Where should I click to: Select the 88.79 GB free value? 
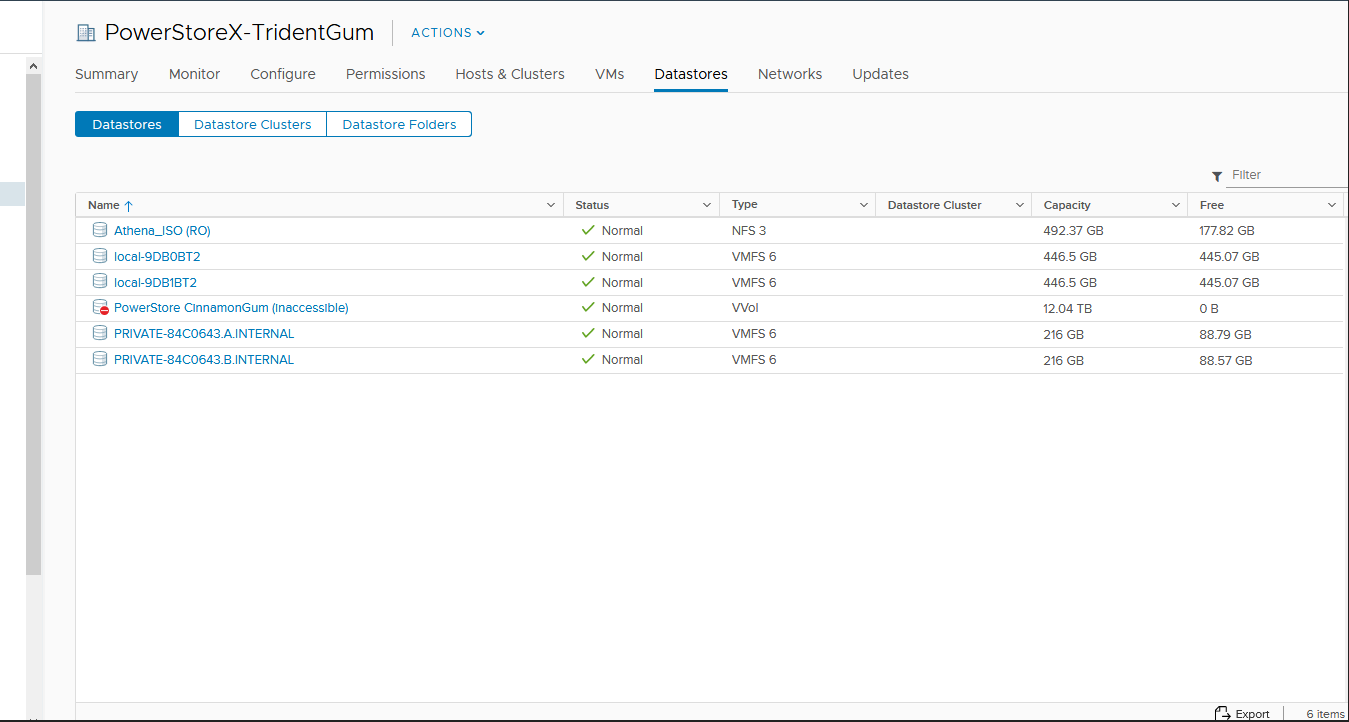coord(1226,335)
